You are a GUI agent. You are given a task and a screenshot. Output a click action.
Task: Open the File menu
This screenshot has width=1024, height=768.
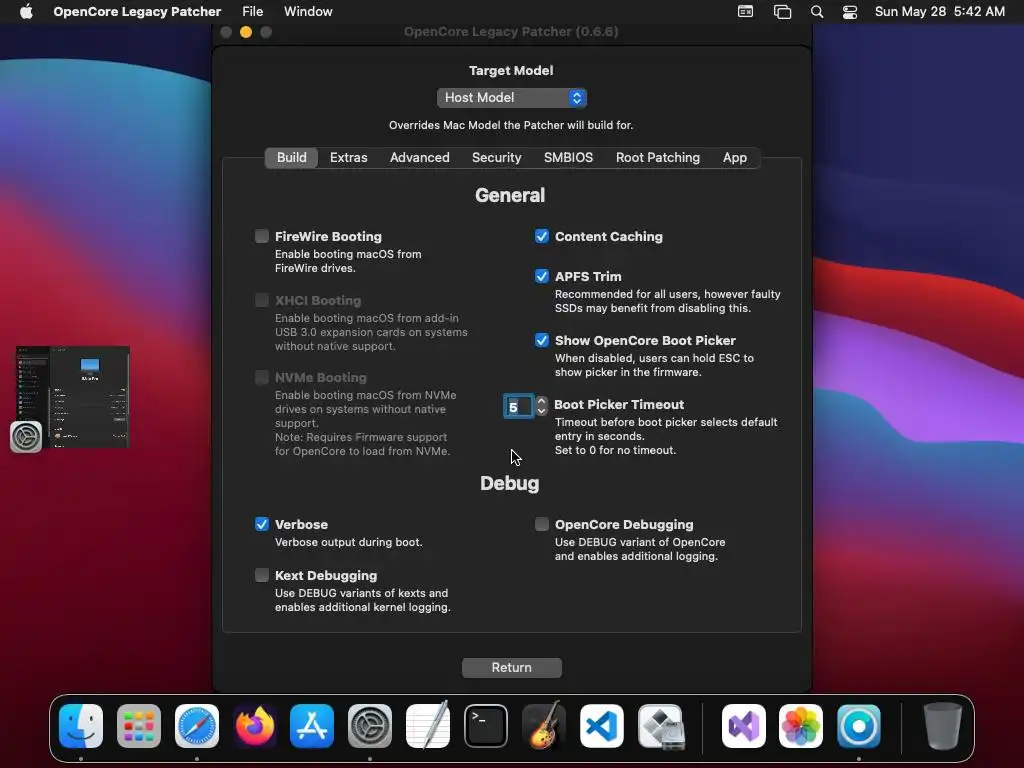click(253, 12)
